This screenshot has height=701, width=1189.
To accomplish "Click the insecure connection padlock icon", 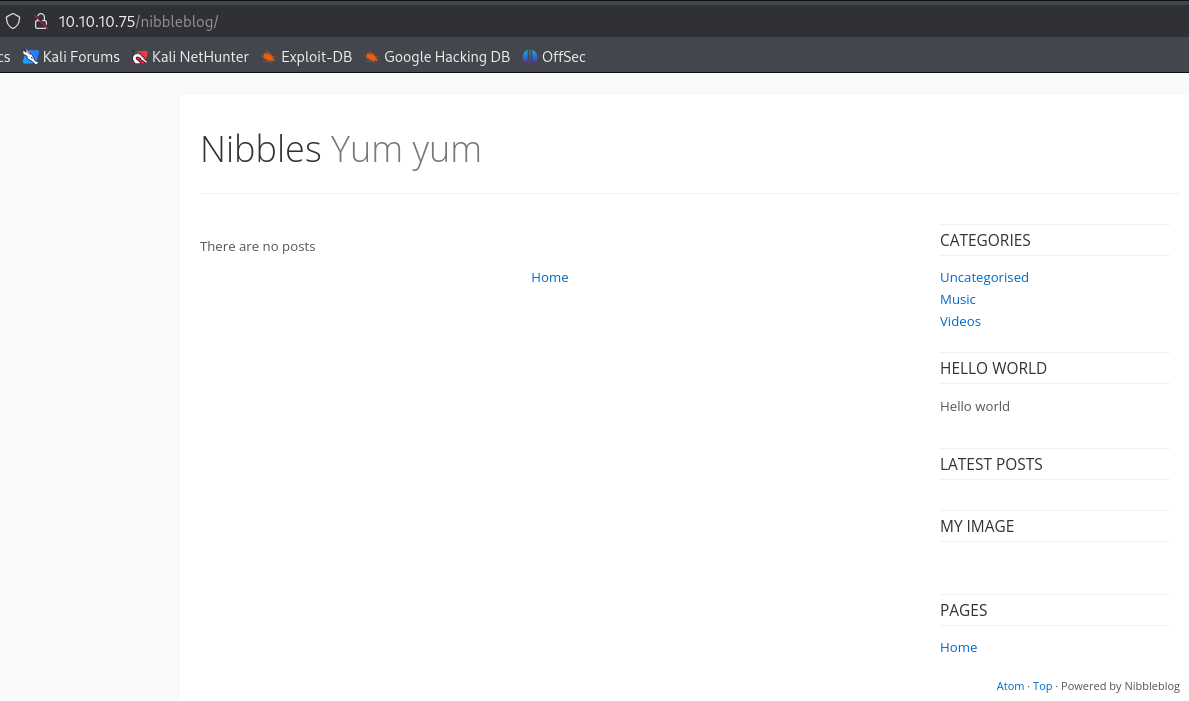I will (x=40, y=21).
